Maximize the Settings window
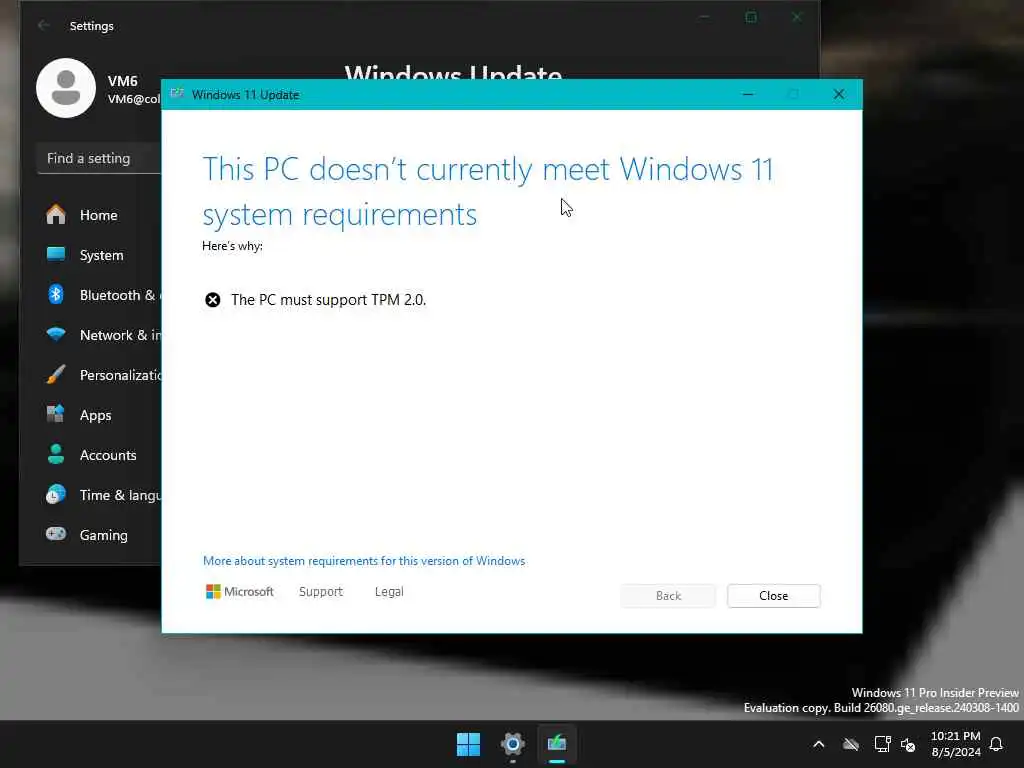This screenshot has width=1024, height=768. 751,18
